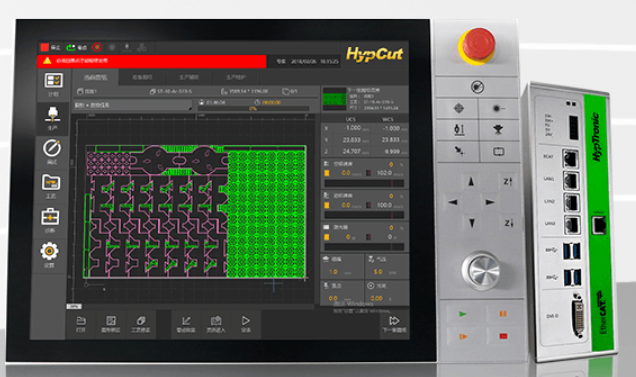636x377 pixels.
Task: Adjust the travel speed override bar
Action: pyautogui.click(x=364, y=183)
